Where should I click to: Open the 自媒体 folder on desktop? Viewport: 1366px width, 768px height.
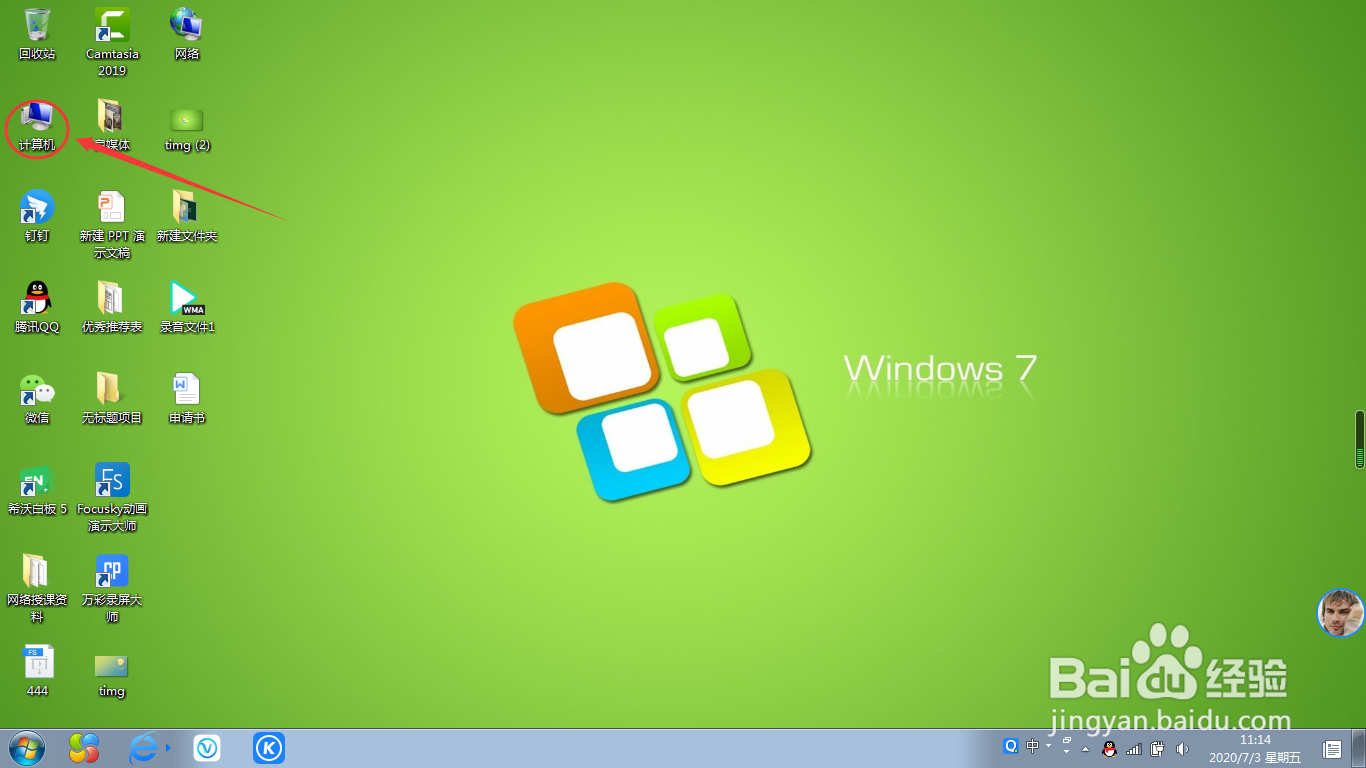tap(112, 125)
